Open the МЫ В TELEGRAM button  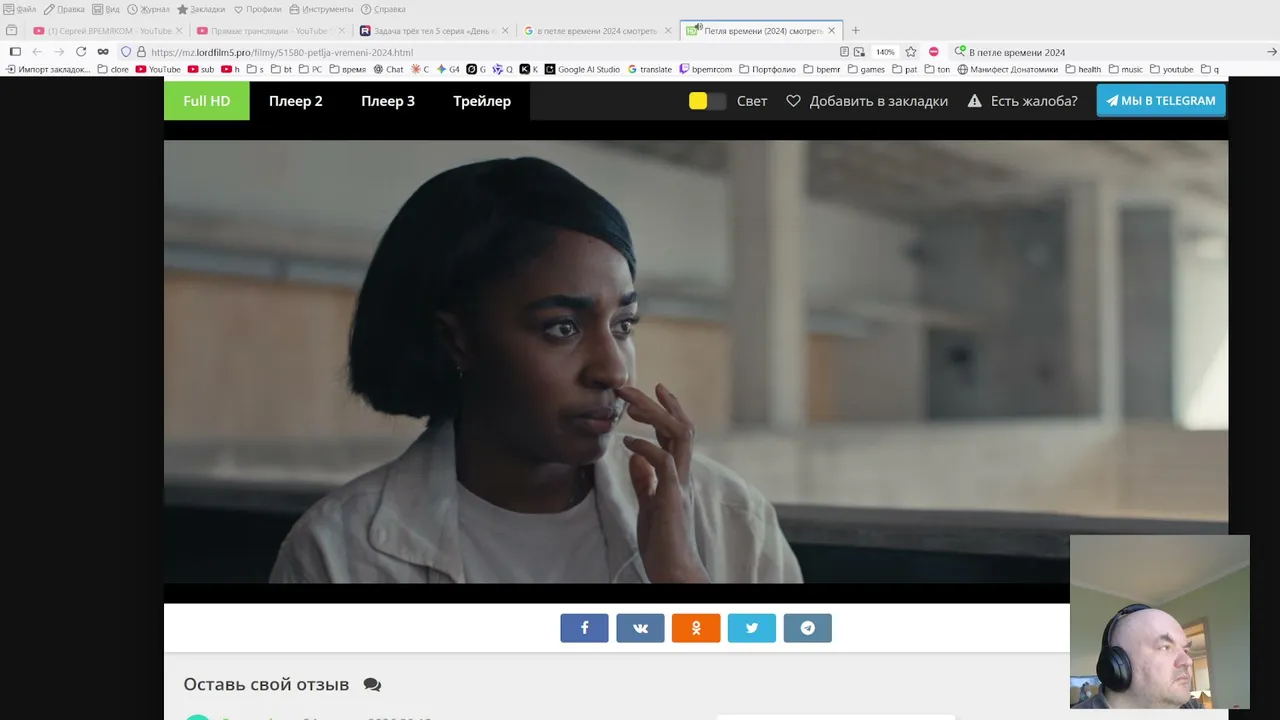pos(1161,101)
